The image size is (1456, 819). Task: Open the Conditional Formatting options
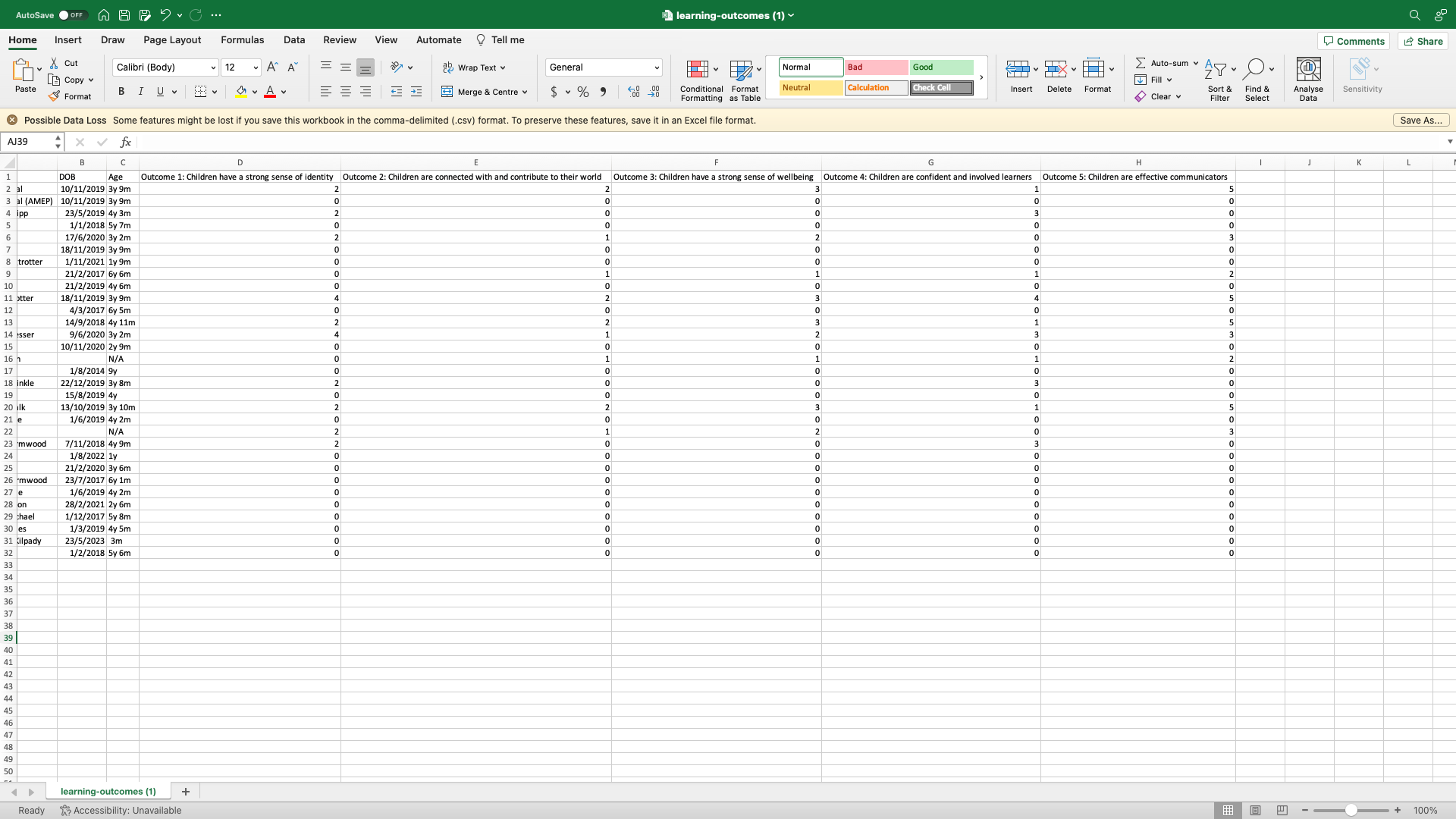pos(699,79)
